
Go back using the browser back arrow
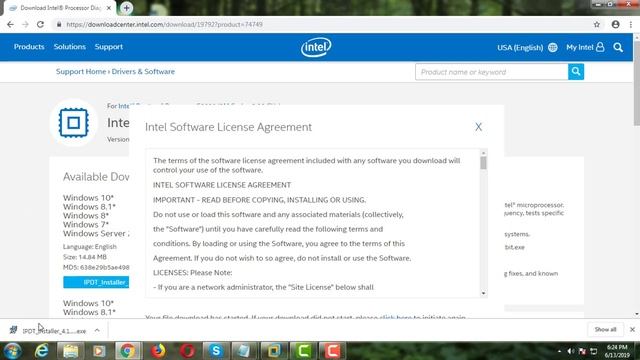click(x=10, y=24)
